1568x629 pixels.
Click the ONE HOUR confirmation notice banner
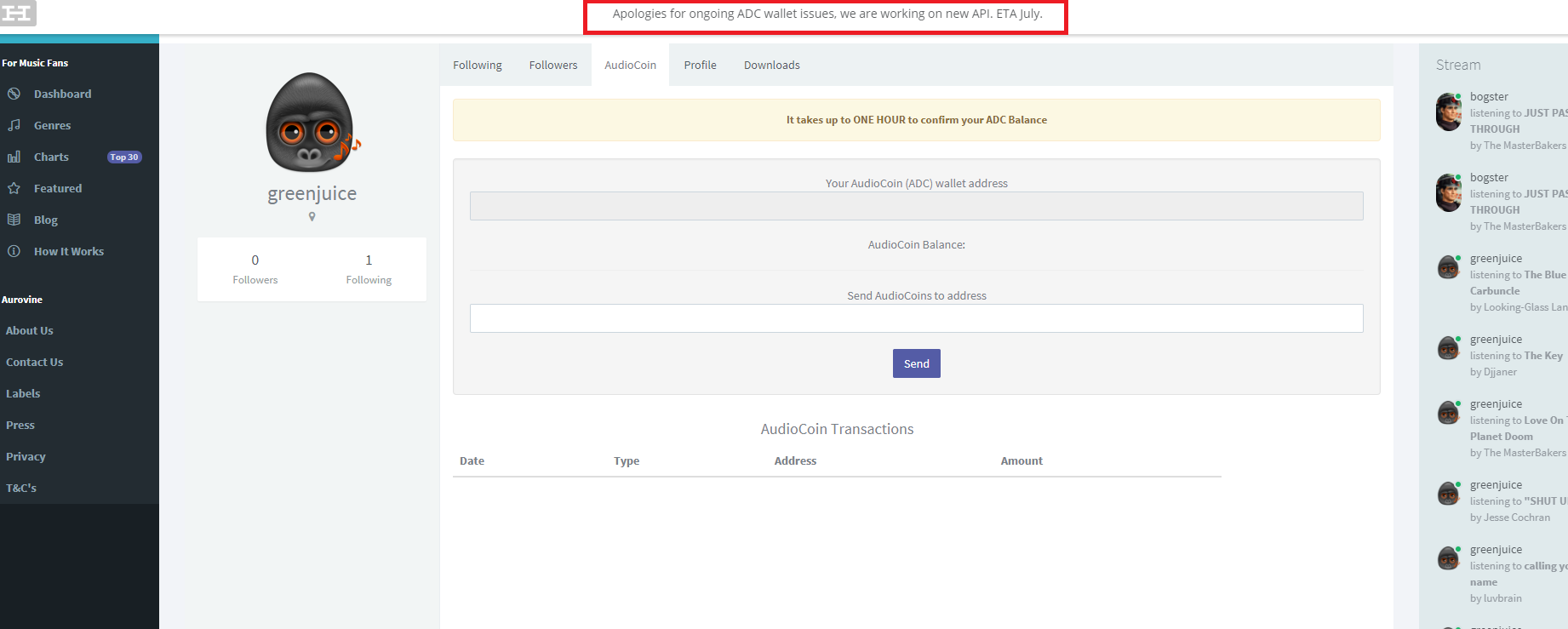917,120
